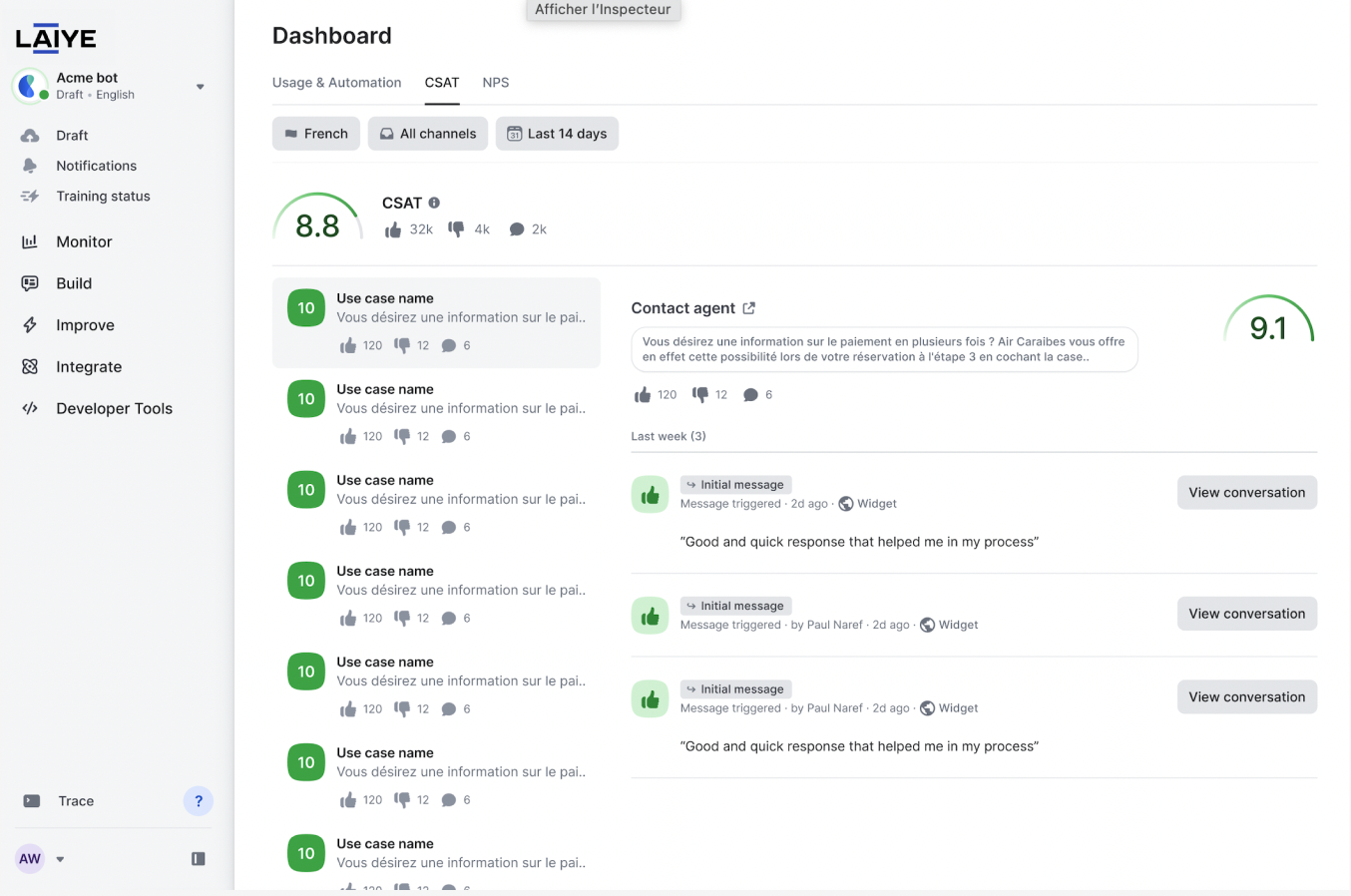This screenshot has width=1351, height=896.
Task: Click first View conversation button
Action: click(x=1247, y=493)
